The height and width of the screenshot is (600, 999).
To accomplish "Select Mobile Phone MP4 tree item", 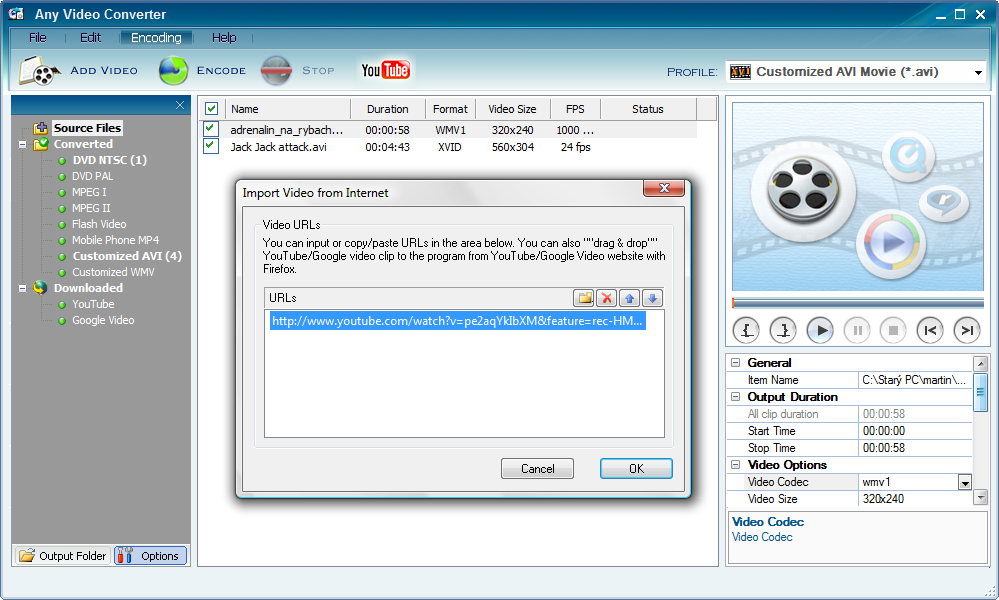I will click(x=115, y=240).
